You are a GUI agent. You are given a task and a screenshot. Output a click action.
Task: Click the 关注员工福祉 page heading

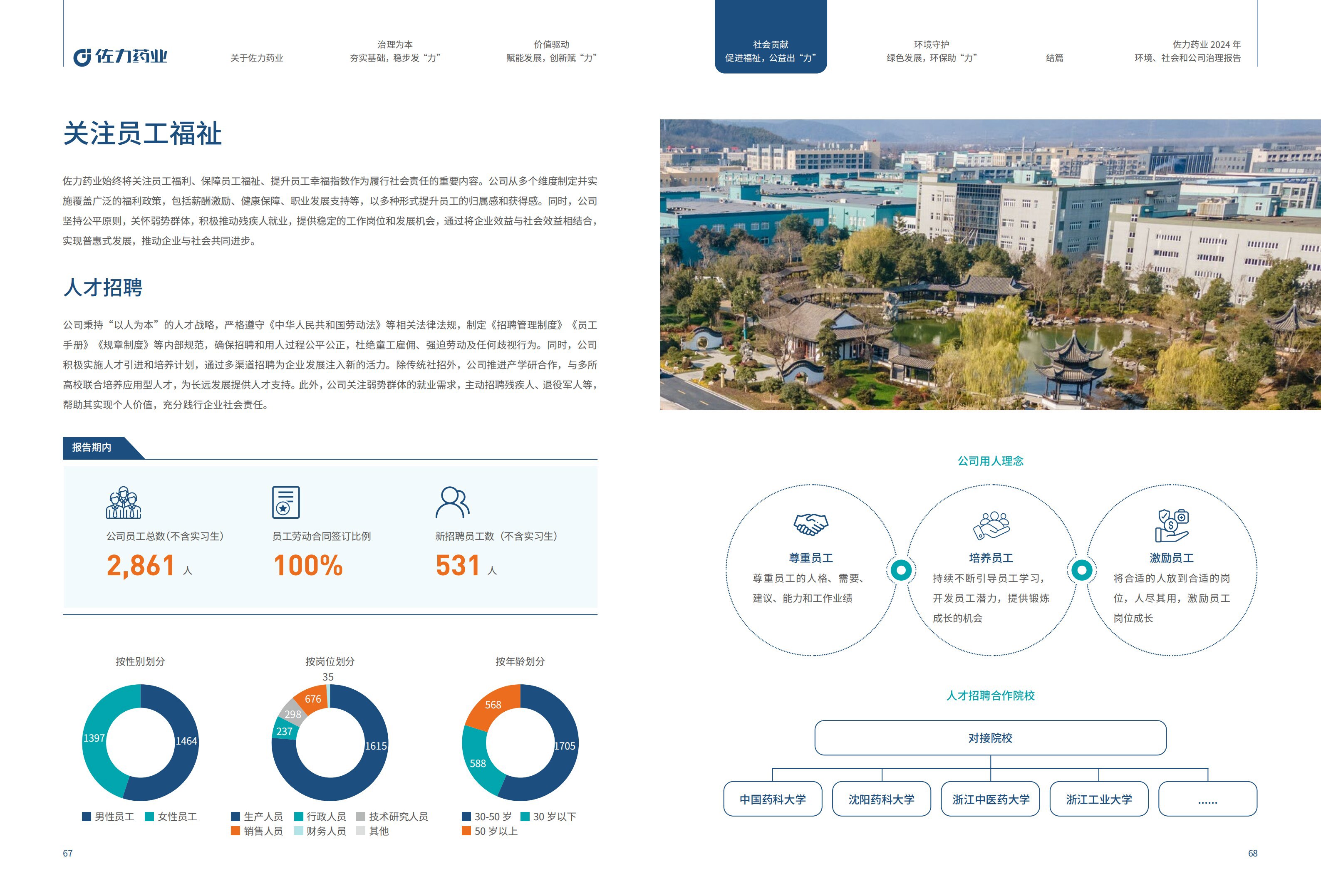[143, 134]
